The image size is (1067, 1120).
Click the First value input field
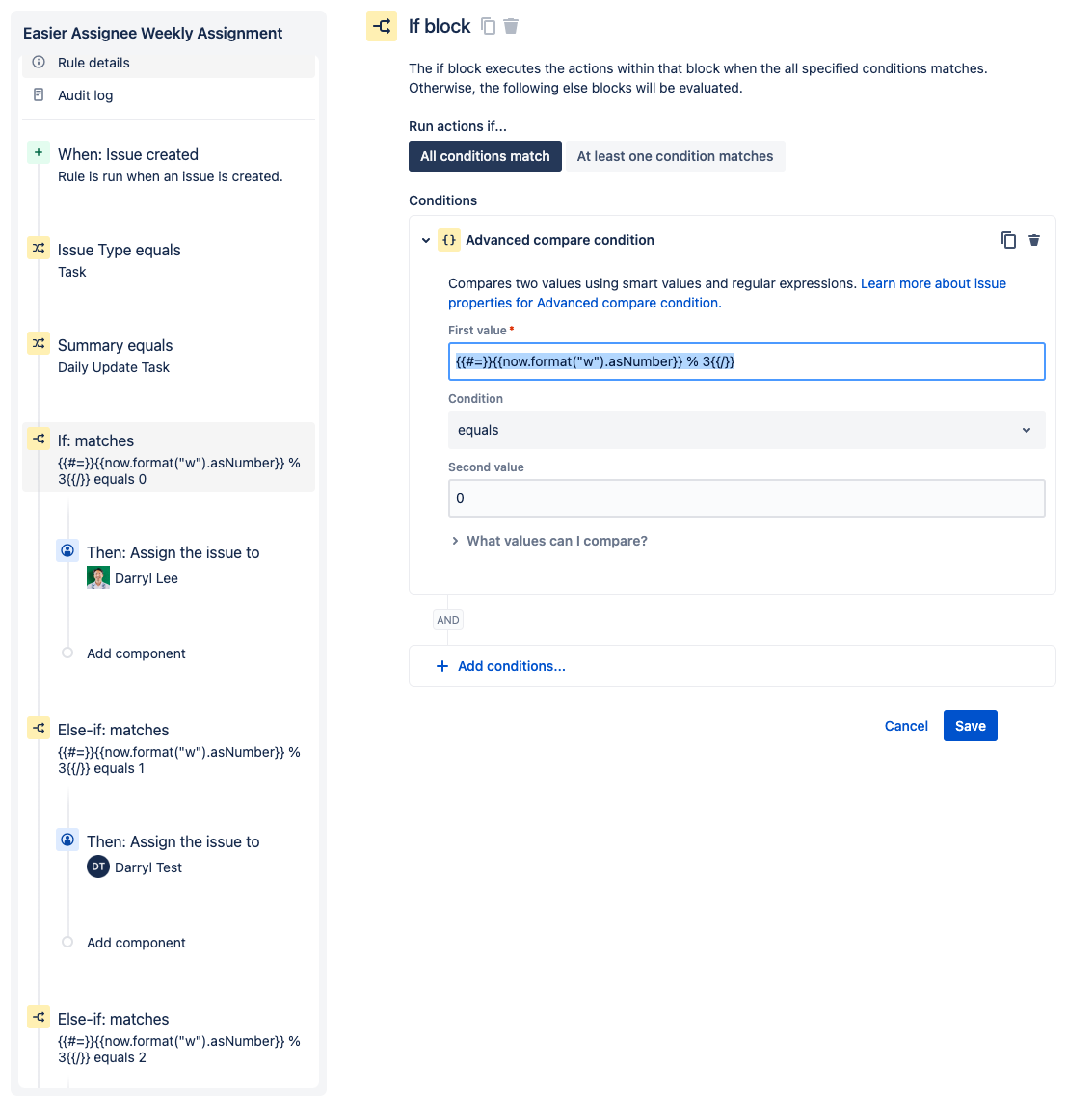(x=746, y=361)
